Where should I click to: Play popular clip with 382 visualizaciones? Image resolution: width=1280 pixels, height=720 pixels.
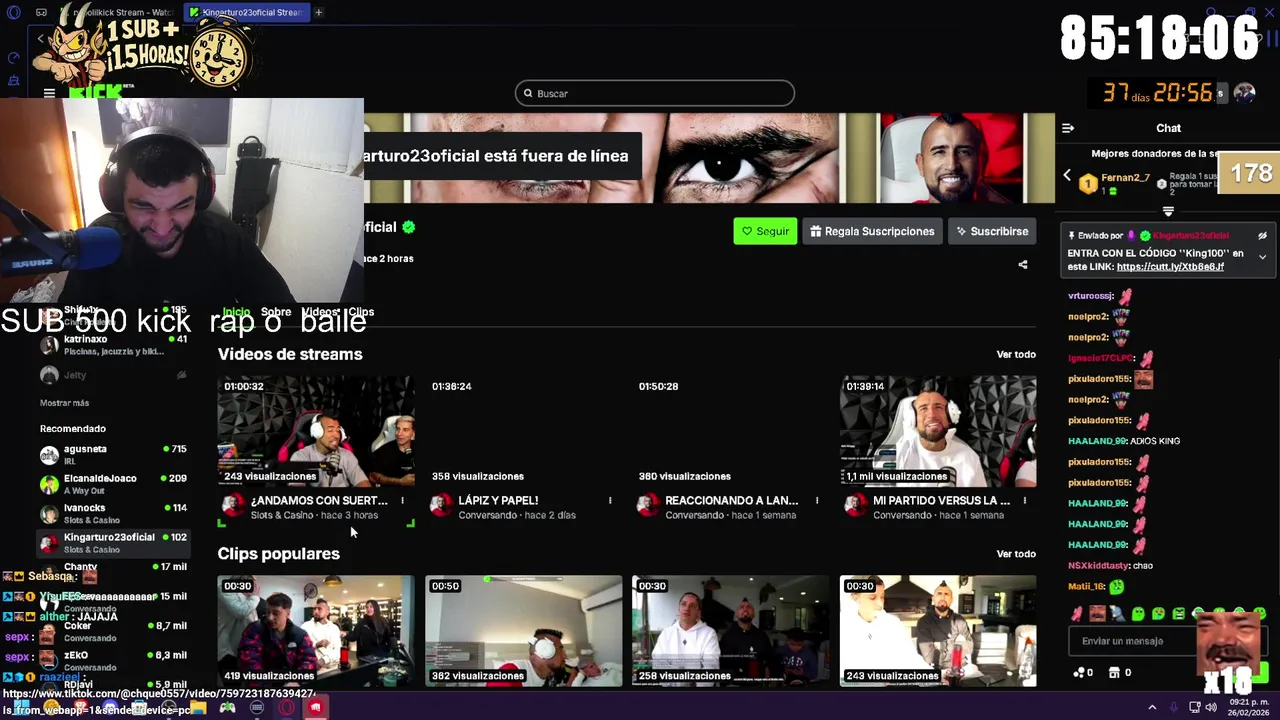[523, 631]
